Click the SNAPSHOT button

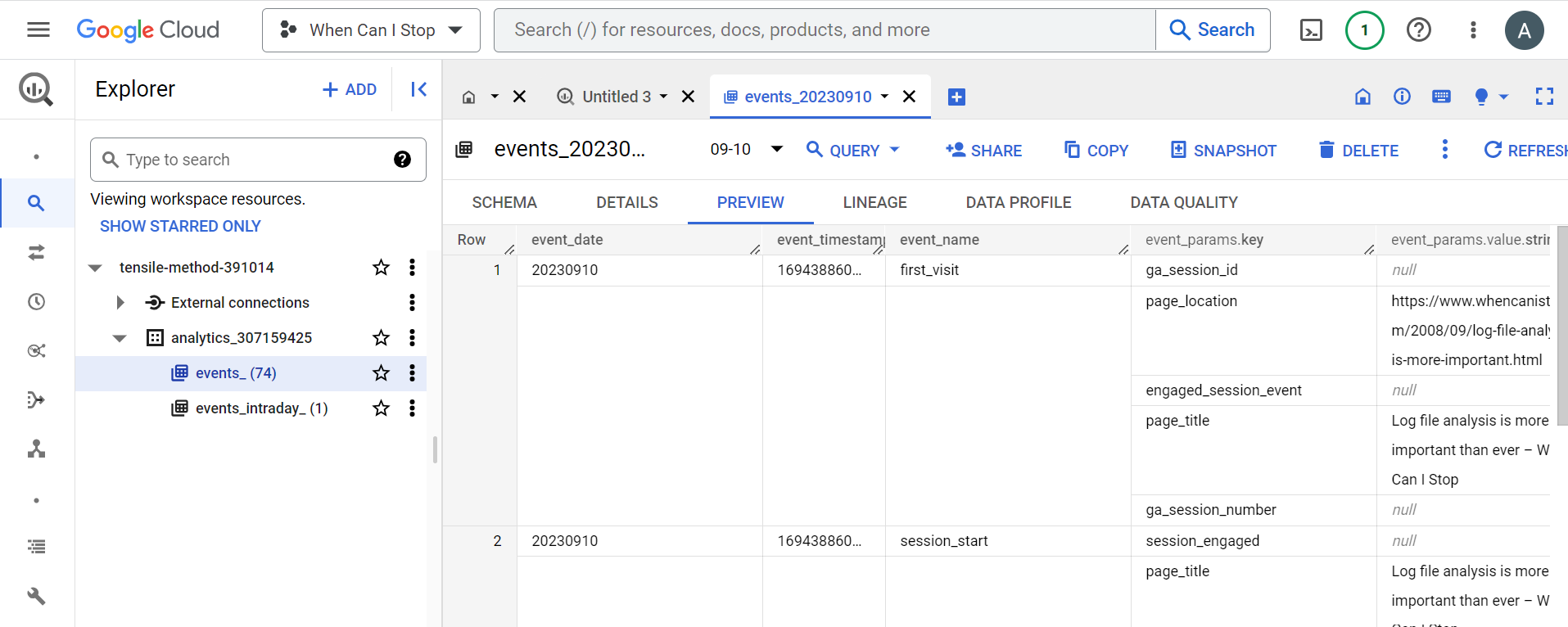tap(1223, 151)
